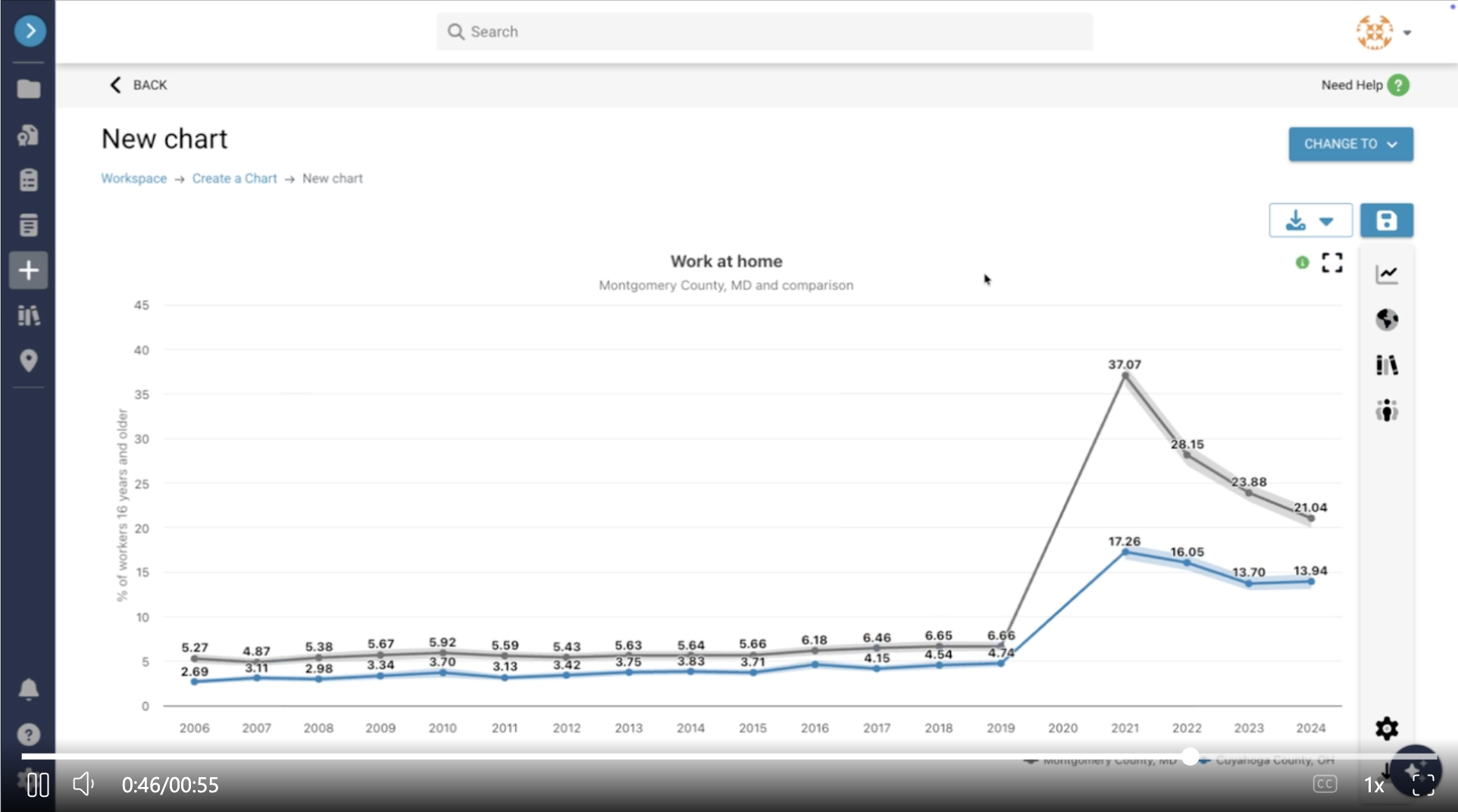Click the New chart page heading

(x=164, y=139)
